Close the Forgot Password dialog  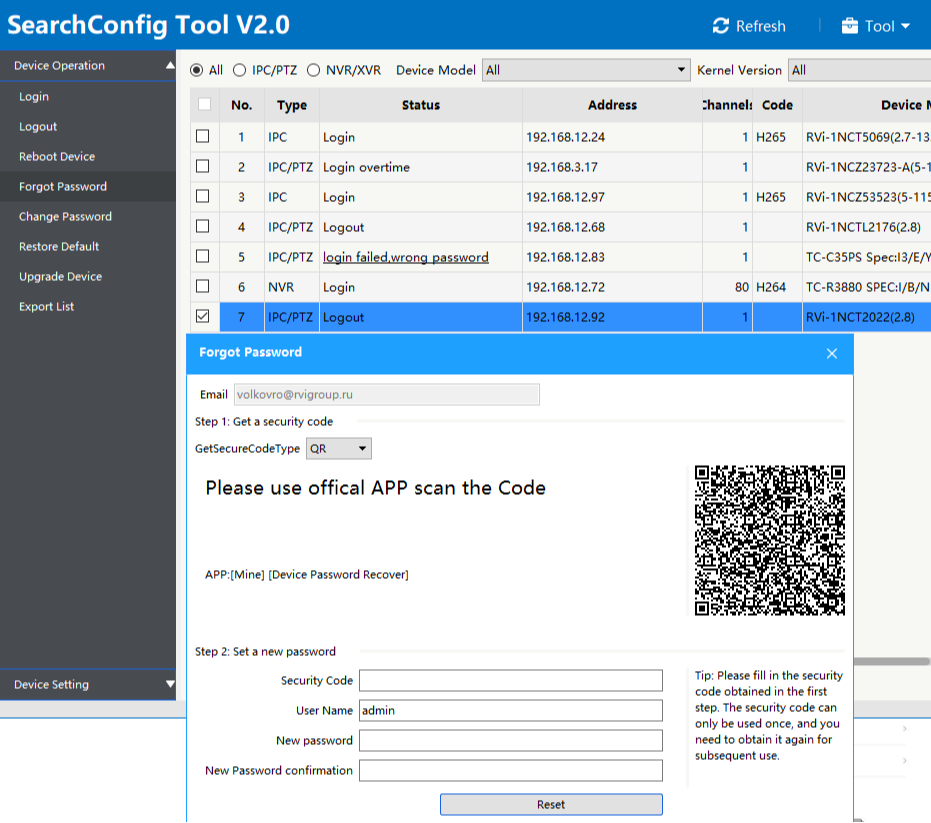coord(832,353)
